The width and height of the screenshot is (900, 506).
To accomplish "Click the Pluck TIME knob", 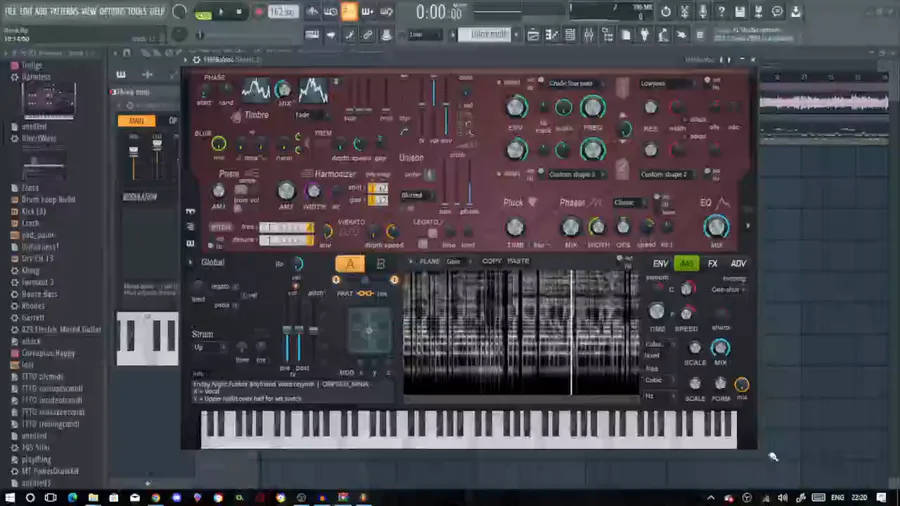I will [x=515, y=227].
